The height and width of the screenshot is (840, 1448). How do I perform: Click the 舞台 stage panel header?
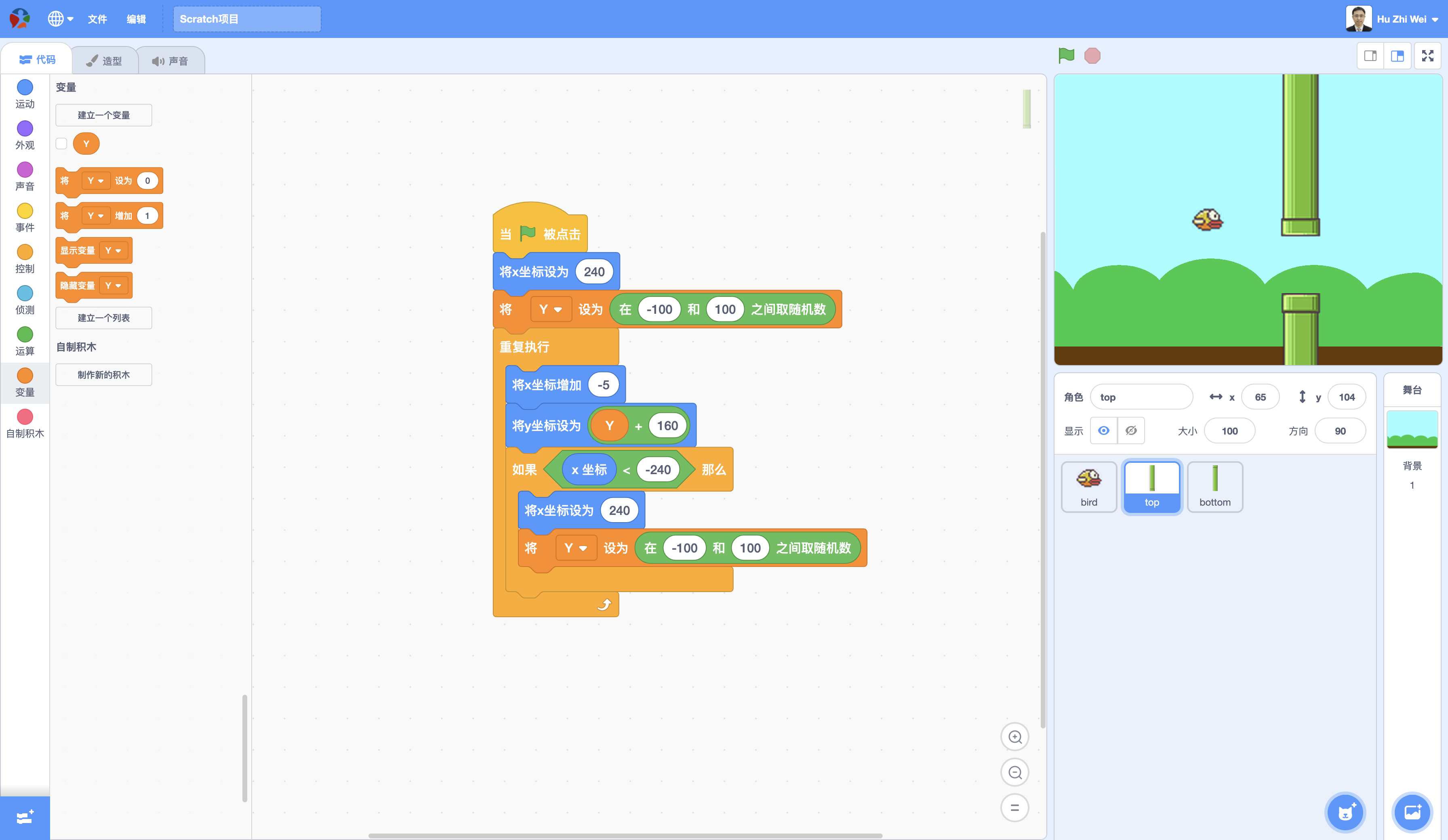[1412, 390]
